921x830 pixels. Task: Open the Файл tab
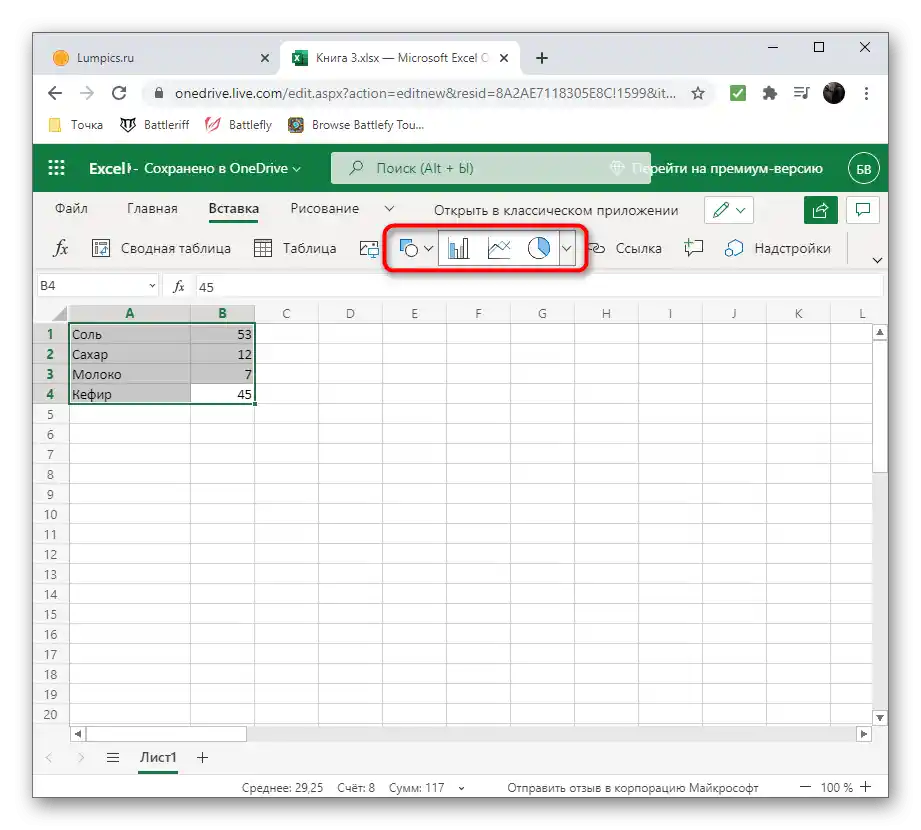[x=71, y=209]
